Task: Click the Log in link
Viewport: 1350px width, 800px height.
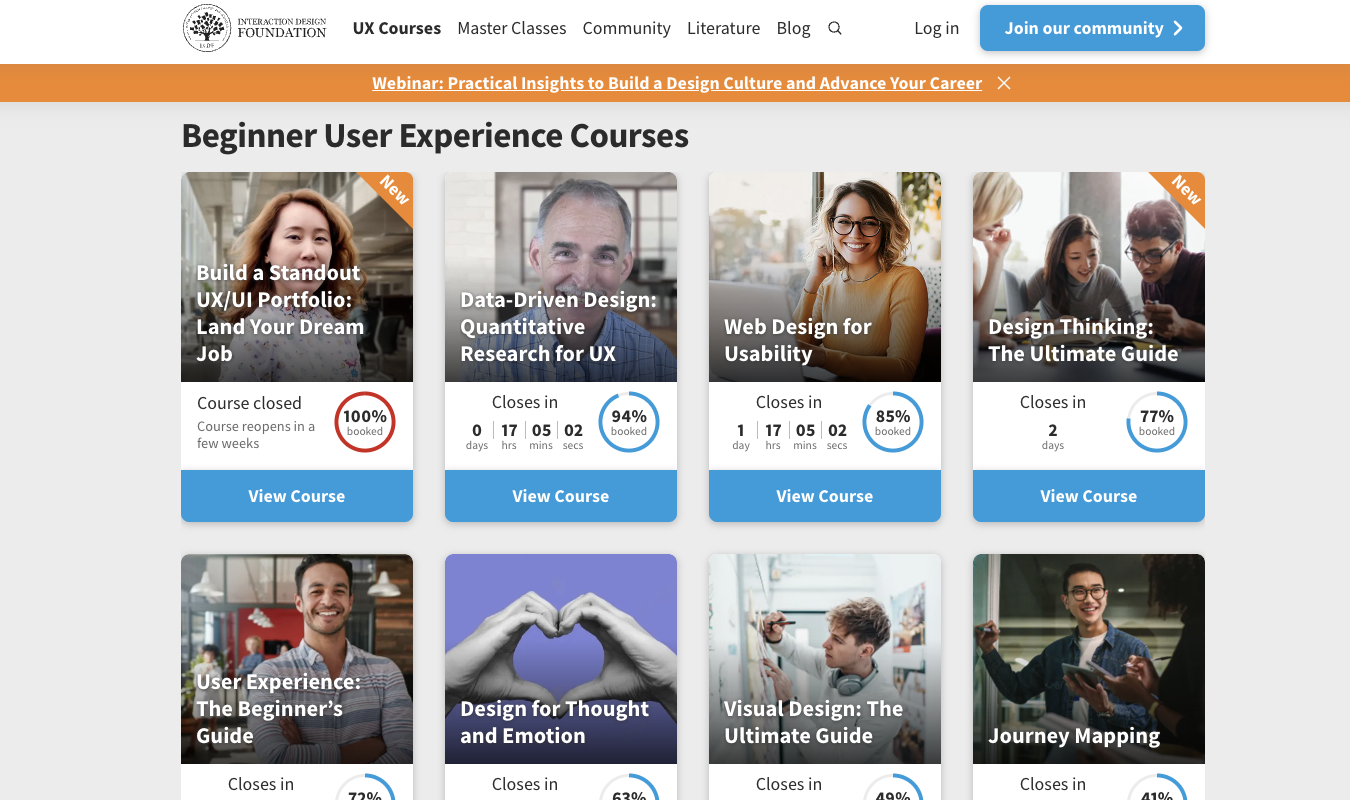Action: [936, 28]
